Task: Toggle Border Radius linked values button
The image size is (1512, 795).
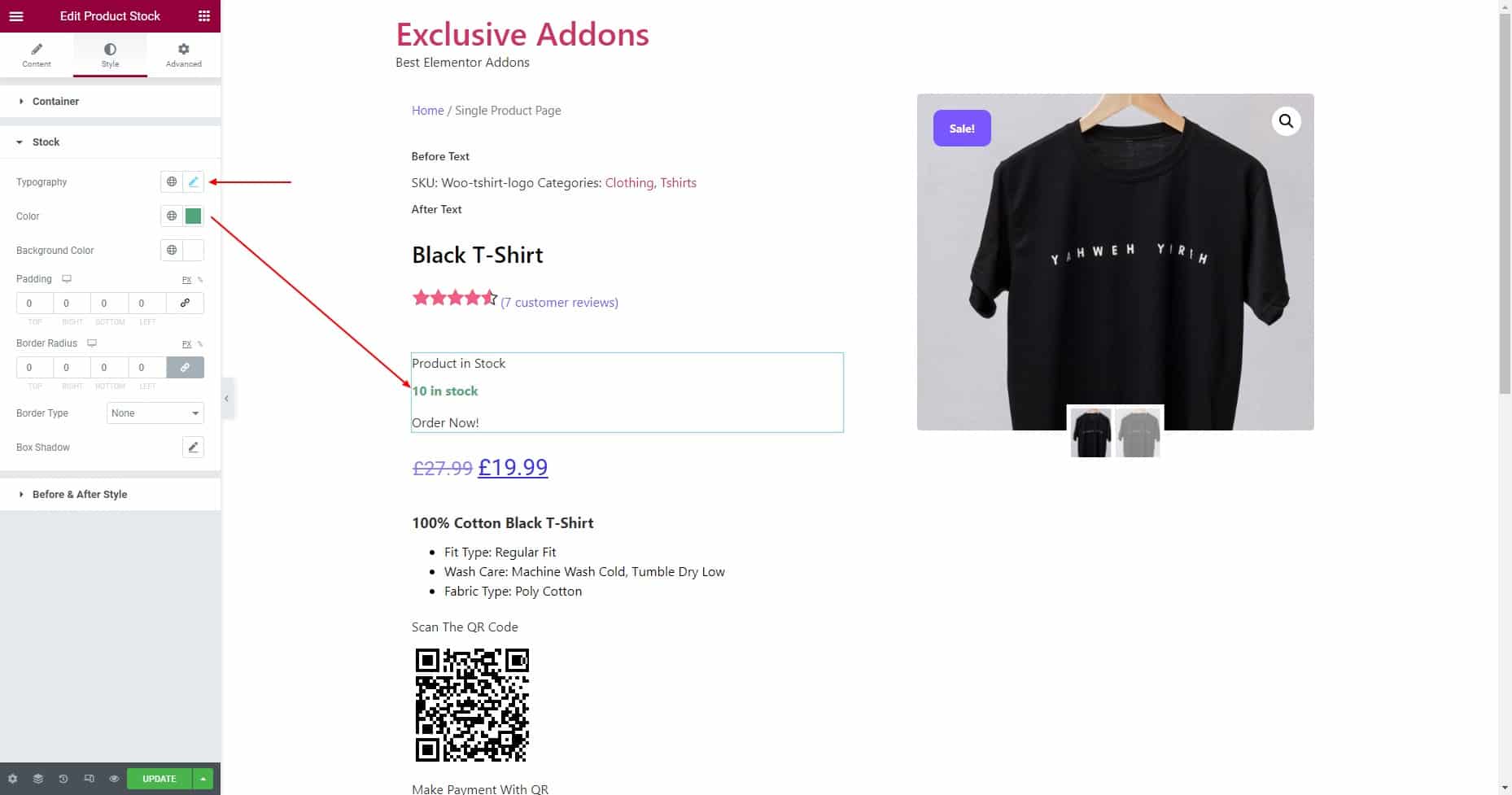Action: pyautogui.click(x=186, y=367)
